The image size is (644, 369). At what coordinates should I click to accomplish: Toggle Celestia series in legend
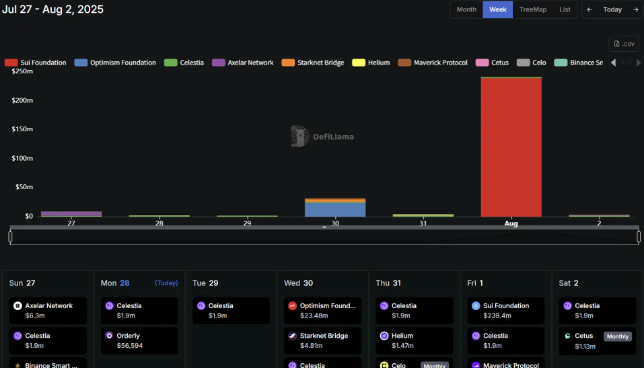184,62
